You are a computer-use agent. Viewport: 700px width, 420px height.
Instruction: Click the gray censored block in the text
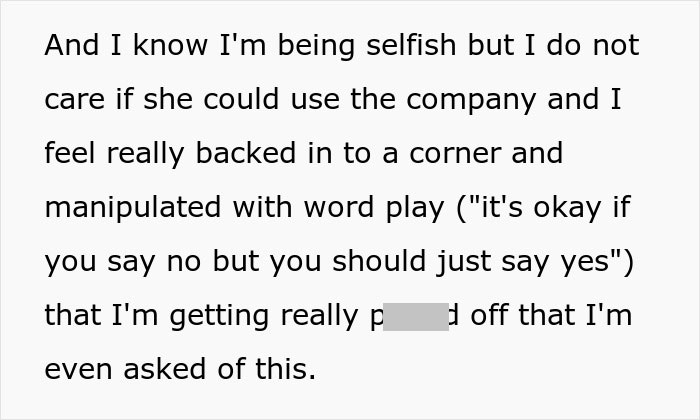[416, 316]
